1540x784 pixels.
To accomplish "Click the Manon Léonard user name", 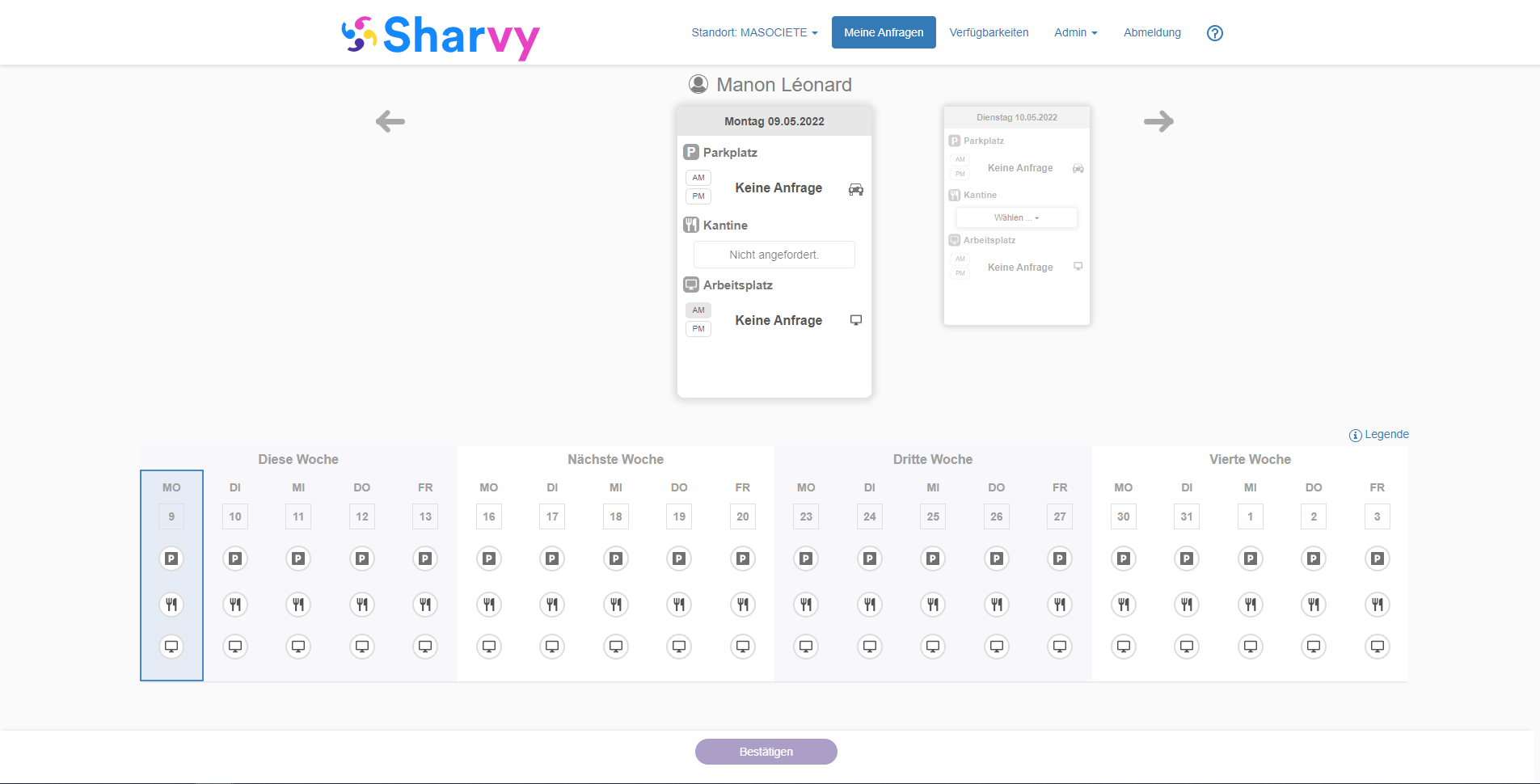I will click(784, 85).
